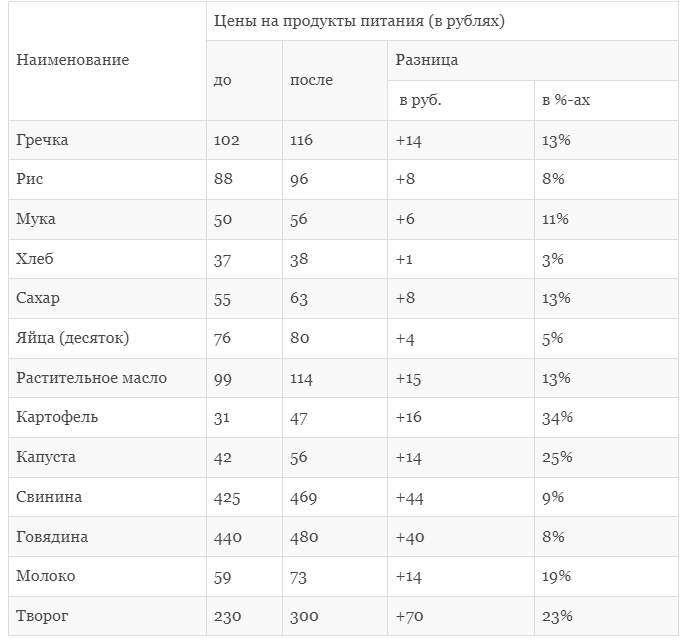Screen dimensions: 681x644
Task: Select Молоко's 19% cell
Action: pyautogui.click(x=556, y=576)
